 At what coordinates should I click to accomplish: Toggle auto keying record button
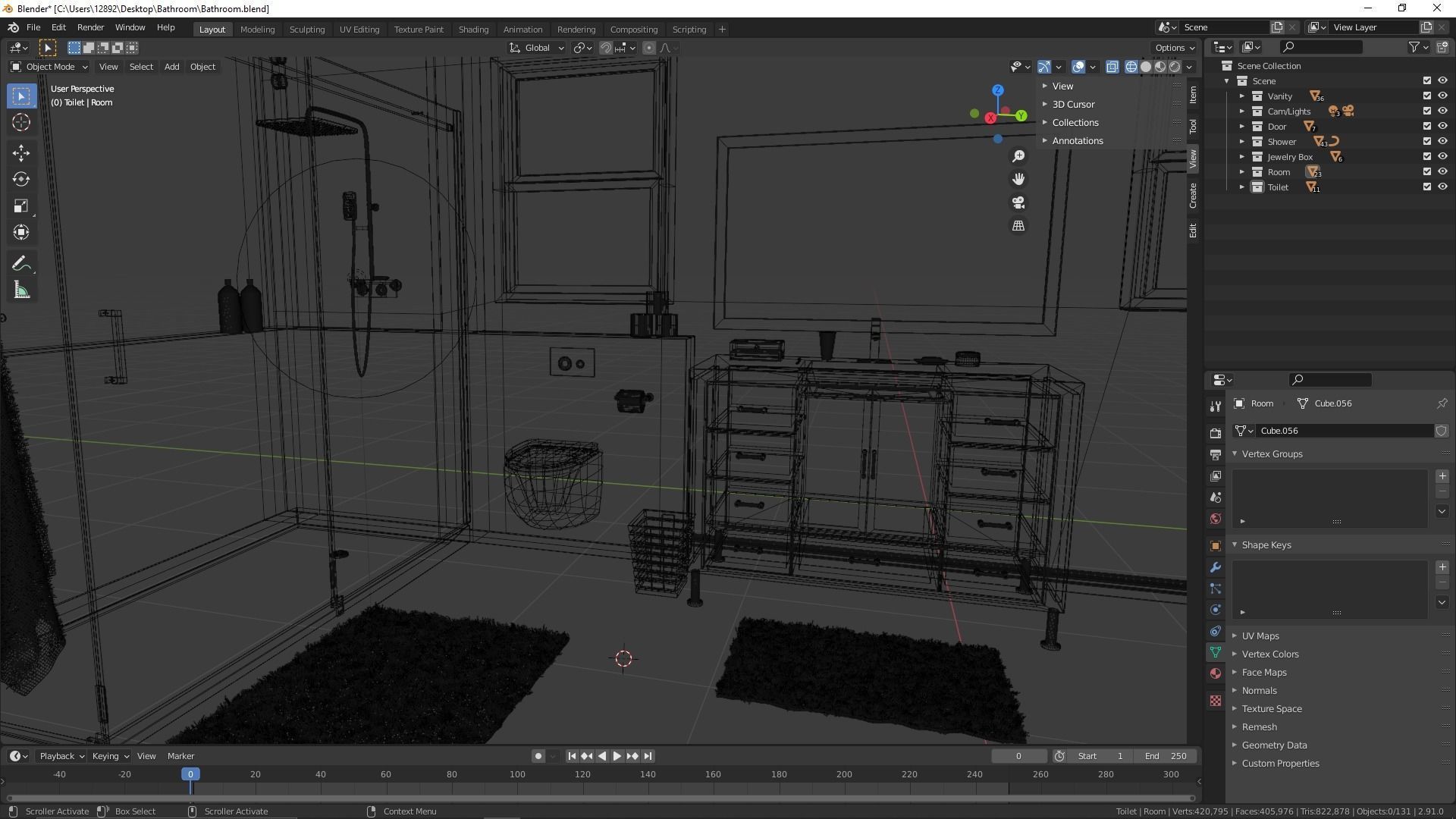538,756
